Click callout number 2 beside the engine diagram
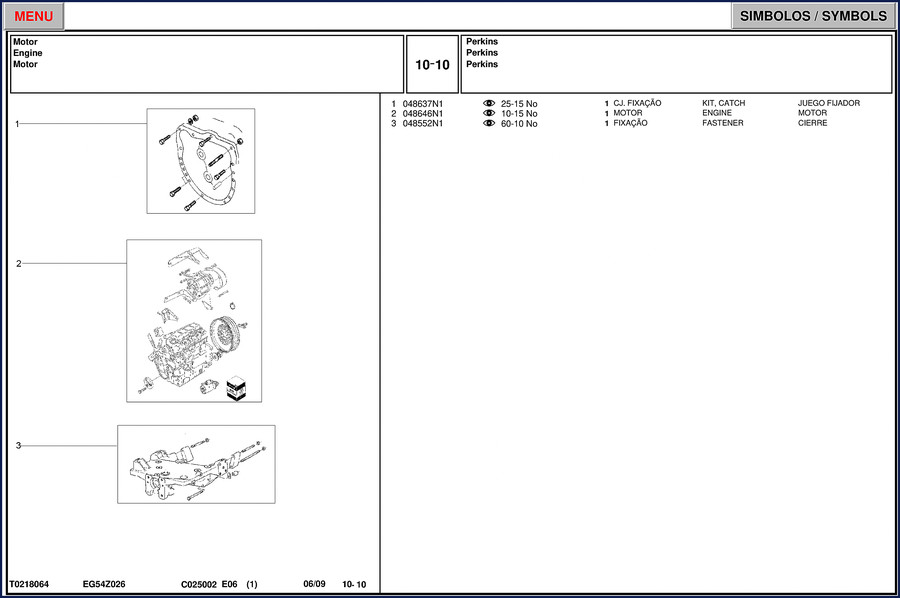This screenshot has width=900, height=598. [x=18, y=263]
